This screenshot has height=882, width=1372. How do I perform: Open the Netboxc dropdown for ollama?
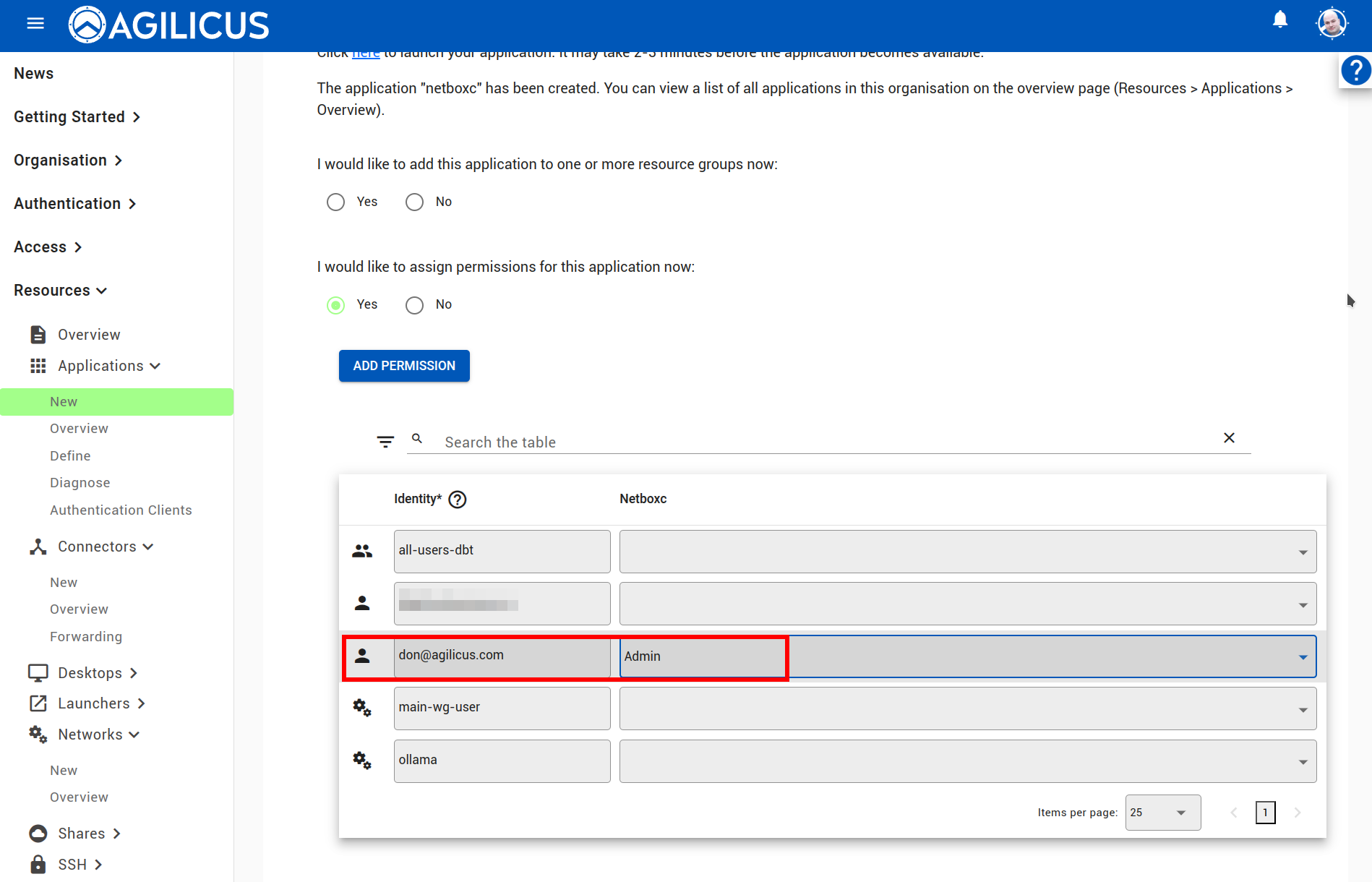point(1303,761)
